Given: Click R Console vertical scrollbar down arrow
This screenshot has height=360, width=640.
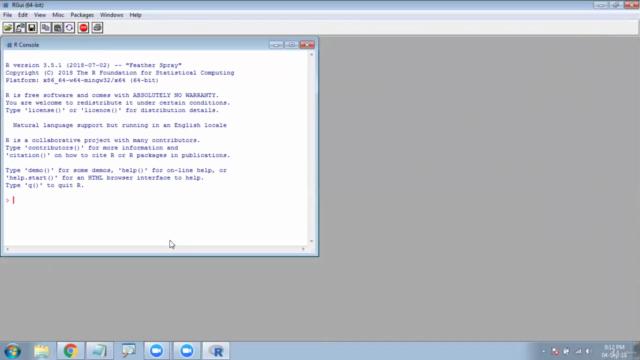Looking at the screenshot, I should [311, 241].
